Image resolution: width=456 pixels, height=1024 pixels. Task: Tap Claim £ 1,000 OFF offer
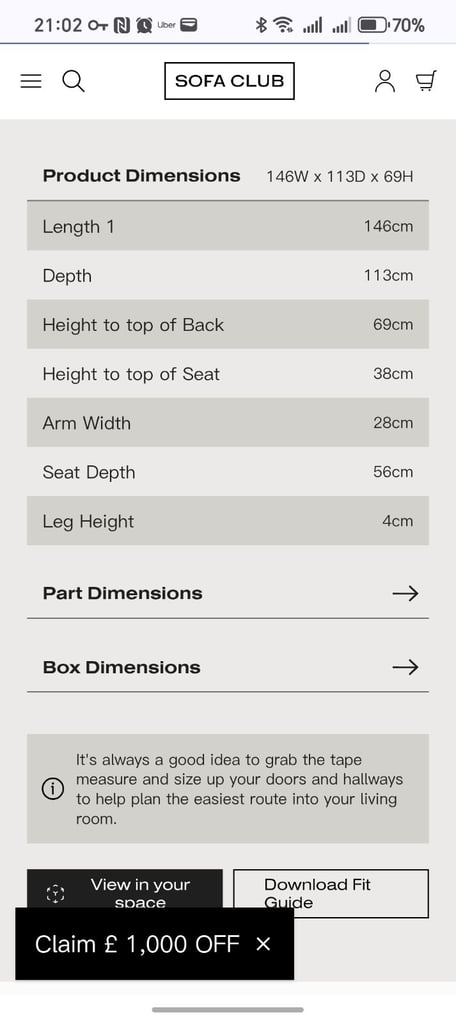tap(137, 944)
